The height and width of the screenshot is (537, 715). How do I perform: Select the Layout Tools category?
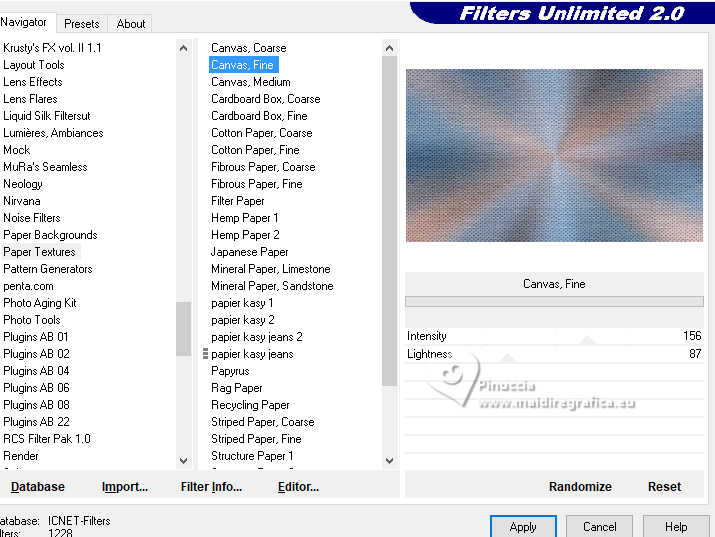pyautogui.click(x=34, y=65)
